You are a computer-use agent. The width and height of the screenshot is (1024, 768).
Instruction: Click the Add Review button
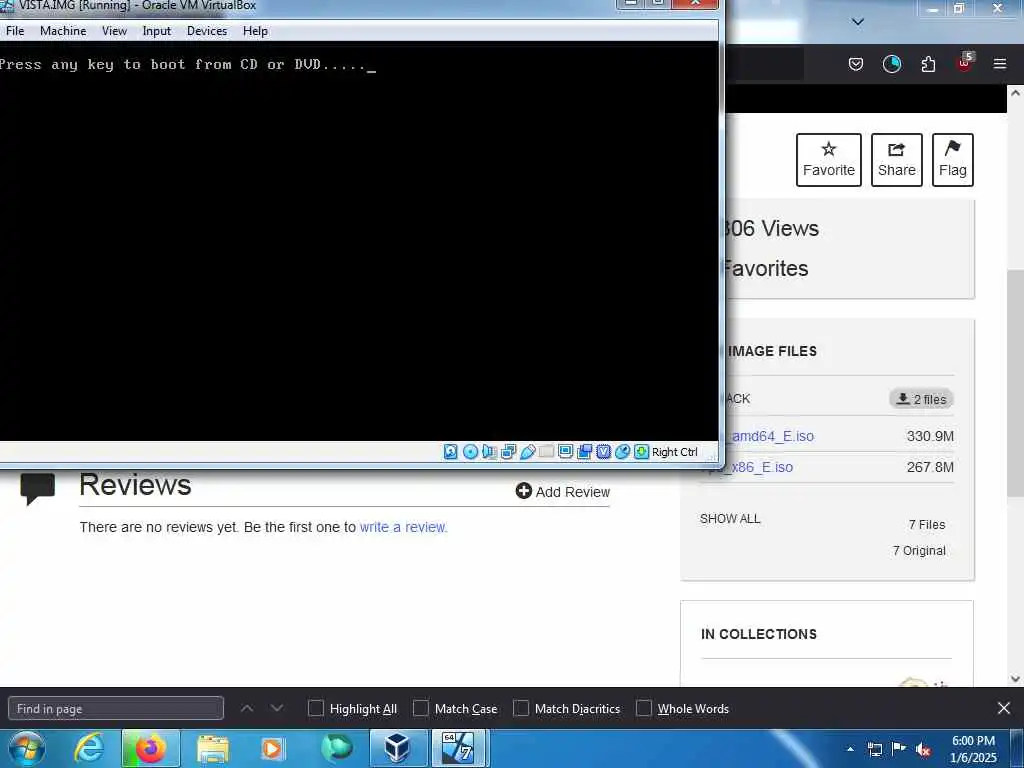click(562, 491)
